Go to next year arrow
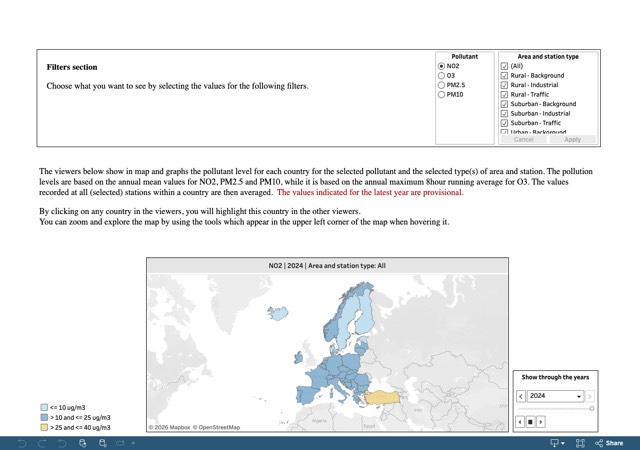 [590, 396]
